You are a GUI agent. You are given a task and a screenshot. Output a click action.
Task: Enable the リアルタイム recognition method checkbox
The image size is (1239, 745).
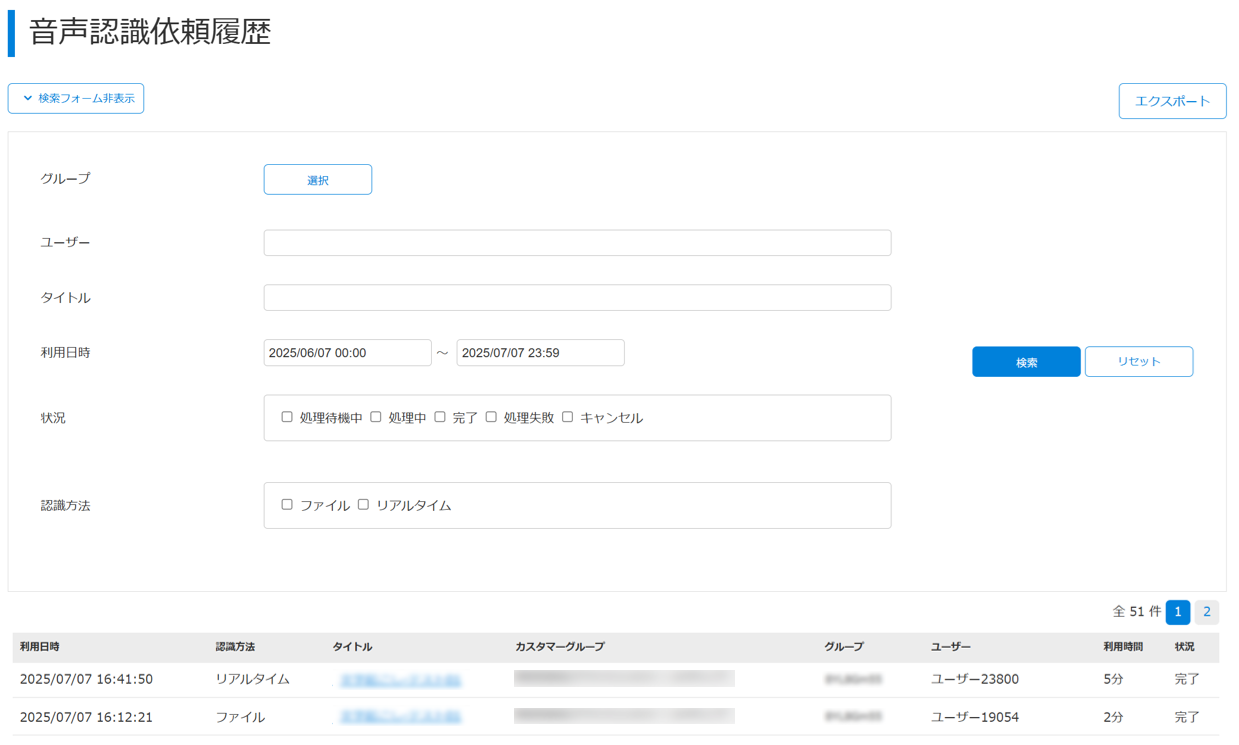(x=363, y=505)
